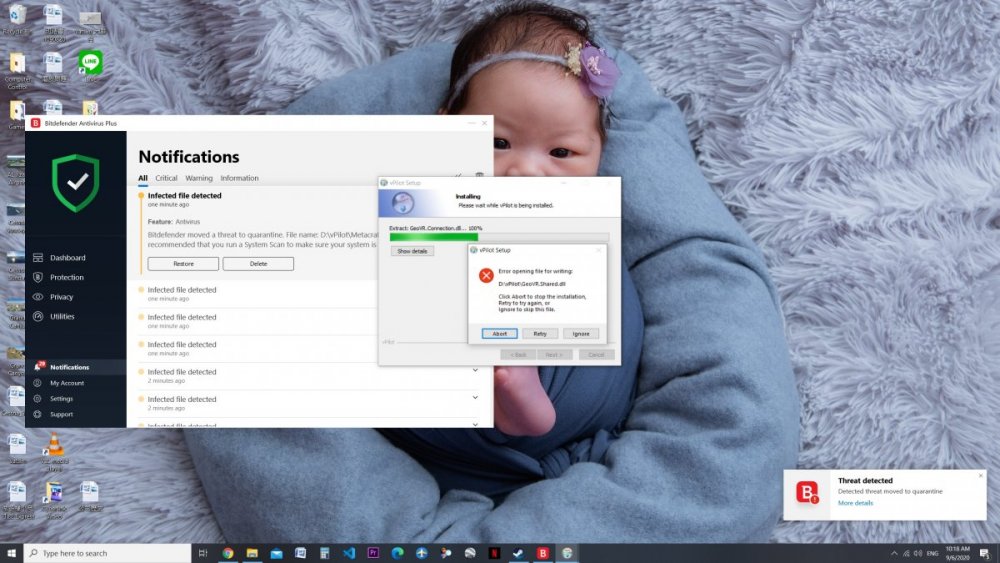Click the Bitdefender icon in the taskbar

543,553
